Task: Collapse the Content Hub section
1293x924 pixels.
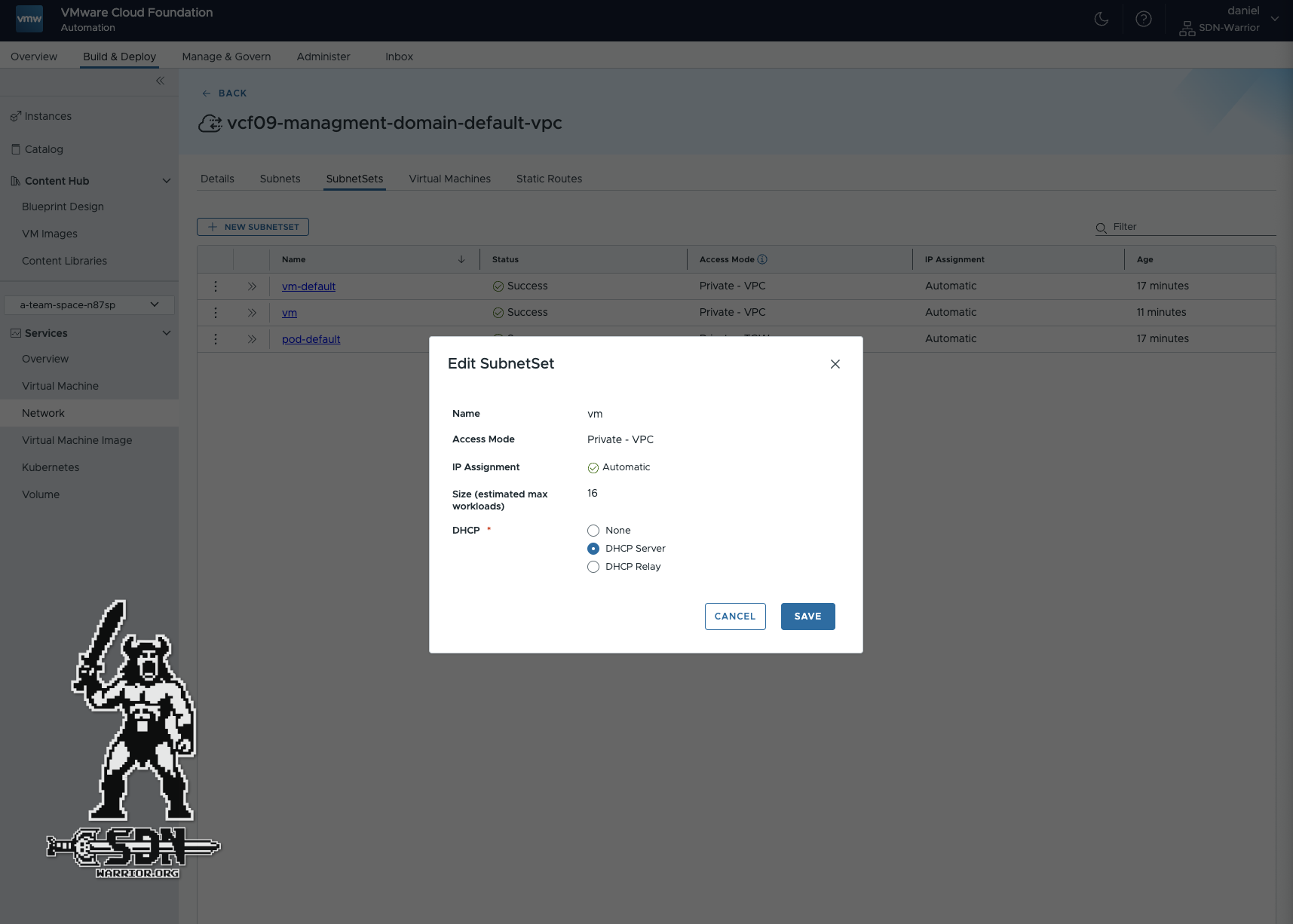Action: click(x=167, y=181)
